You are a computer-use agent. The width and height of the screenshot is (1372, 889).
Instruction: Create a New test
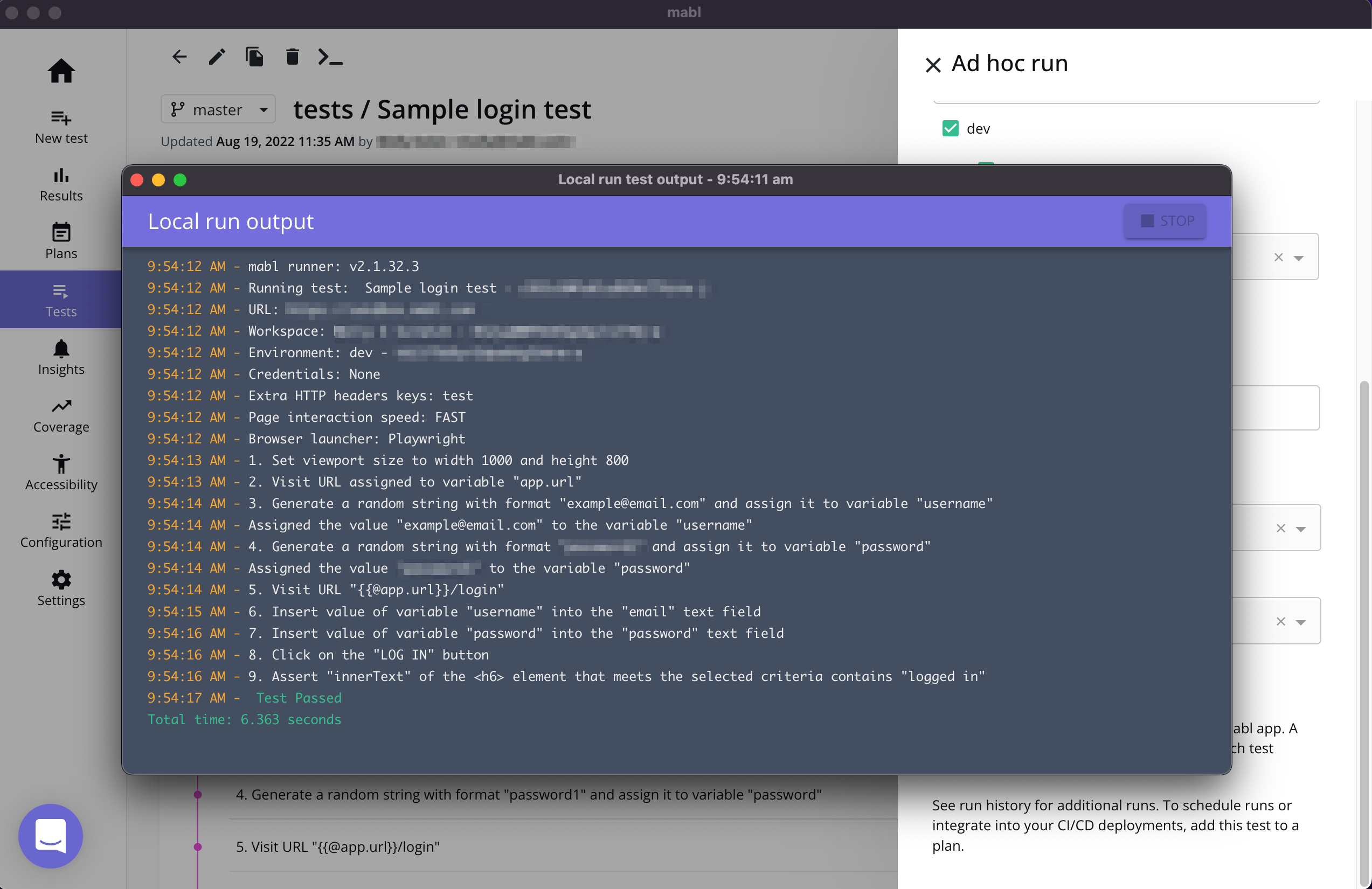pos(61,127)
